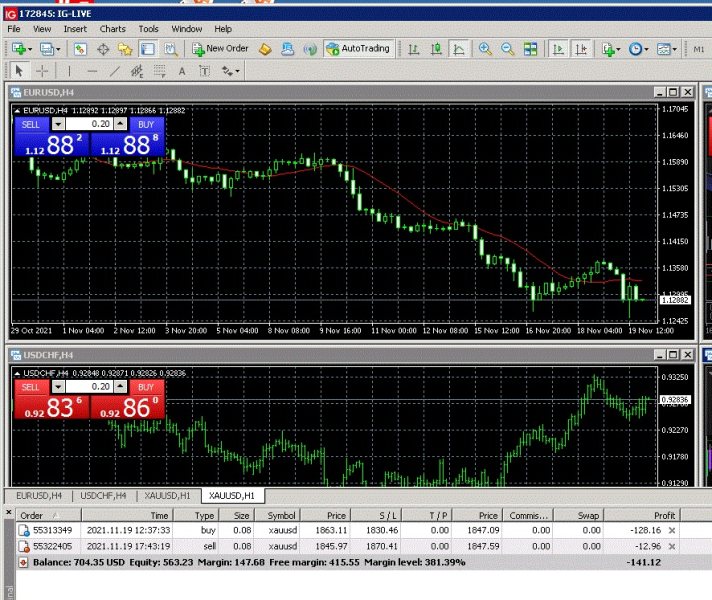Select the text label 'A' tool
The image size is (712, 600).
pyautogui.click(x=181, y=71)
